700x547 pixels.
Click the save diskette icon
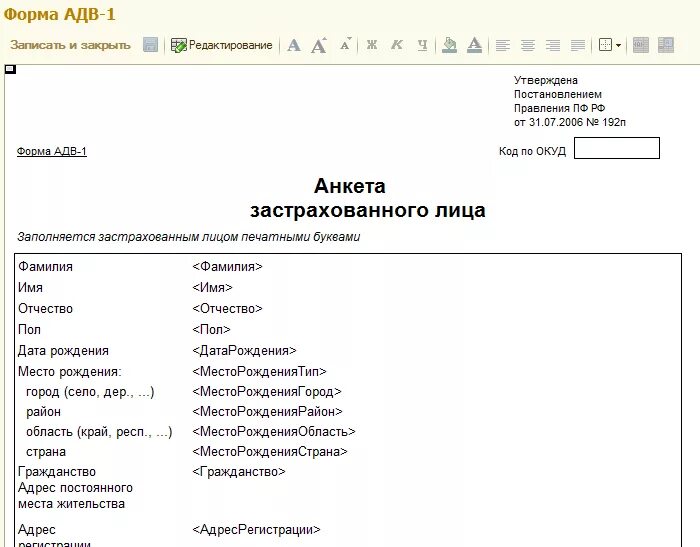150,45
